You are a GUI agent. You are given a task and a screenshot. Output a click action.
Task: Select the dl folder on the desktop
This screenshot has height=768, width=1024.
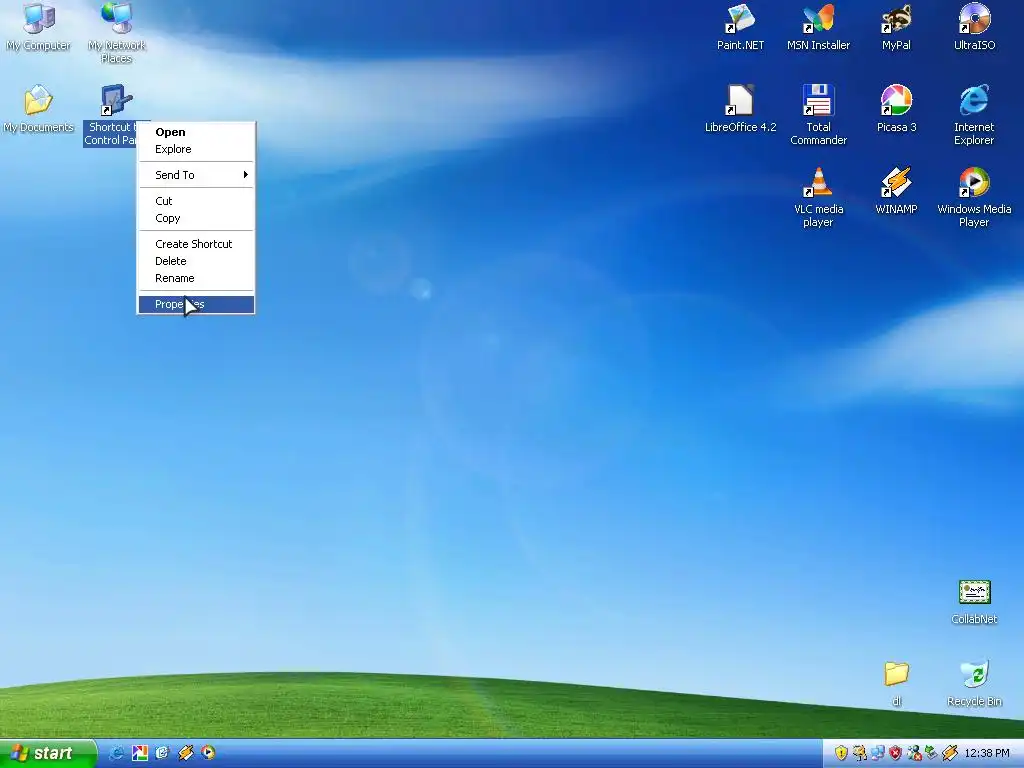pos(897,683)
